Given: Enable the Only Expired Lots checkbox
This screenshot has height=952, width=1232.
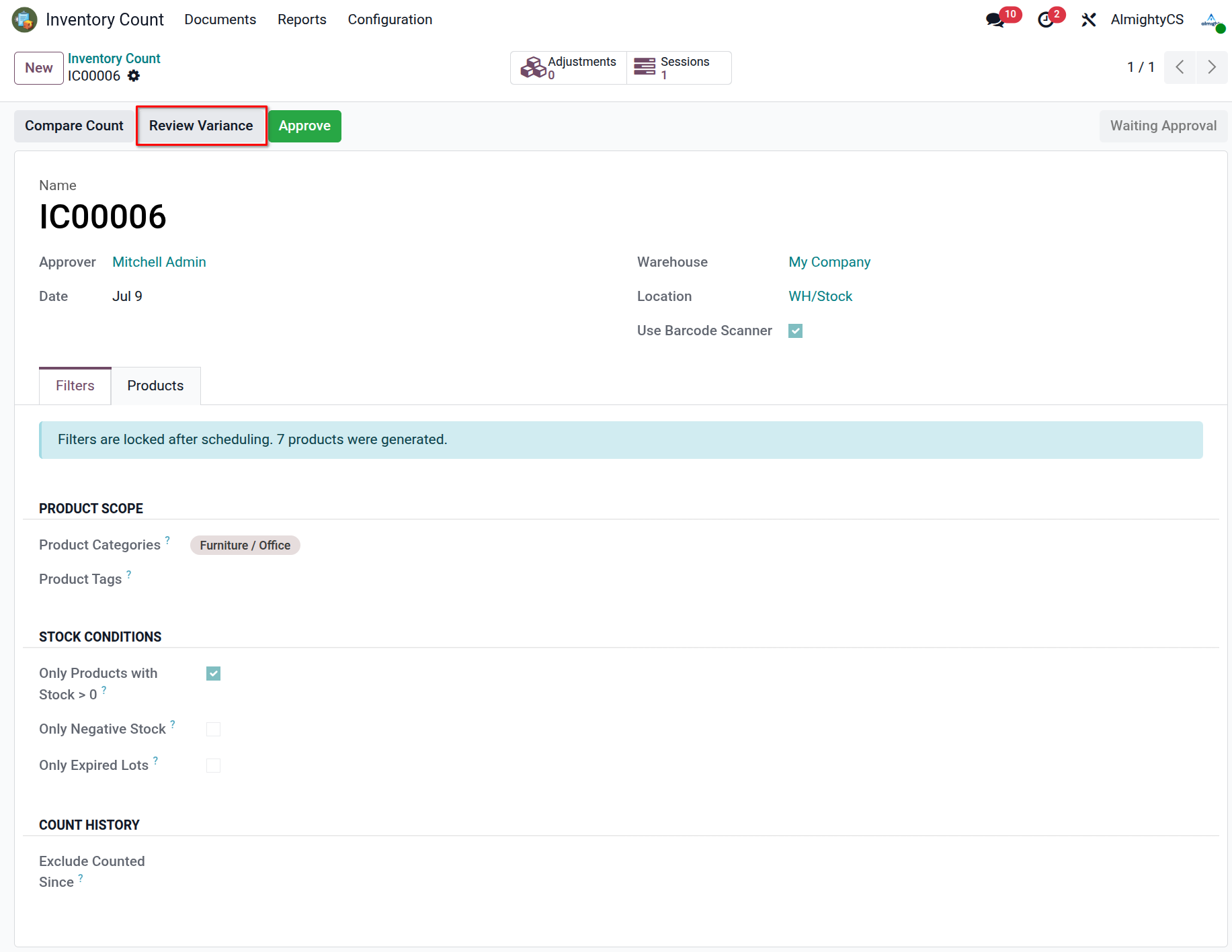Looking at the screenshot, I should (214, 765).
